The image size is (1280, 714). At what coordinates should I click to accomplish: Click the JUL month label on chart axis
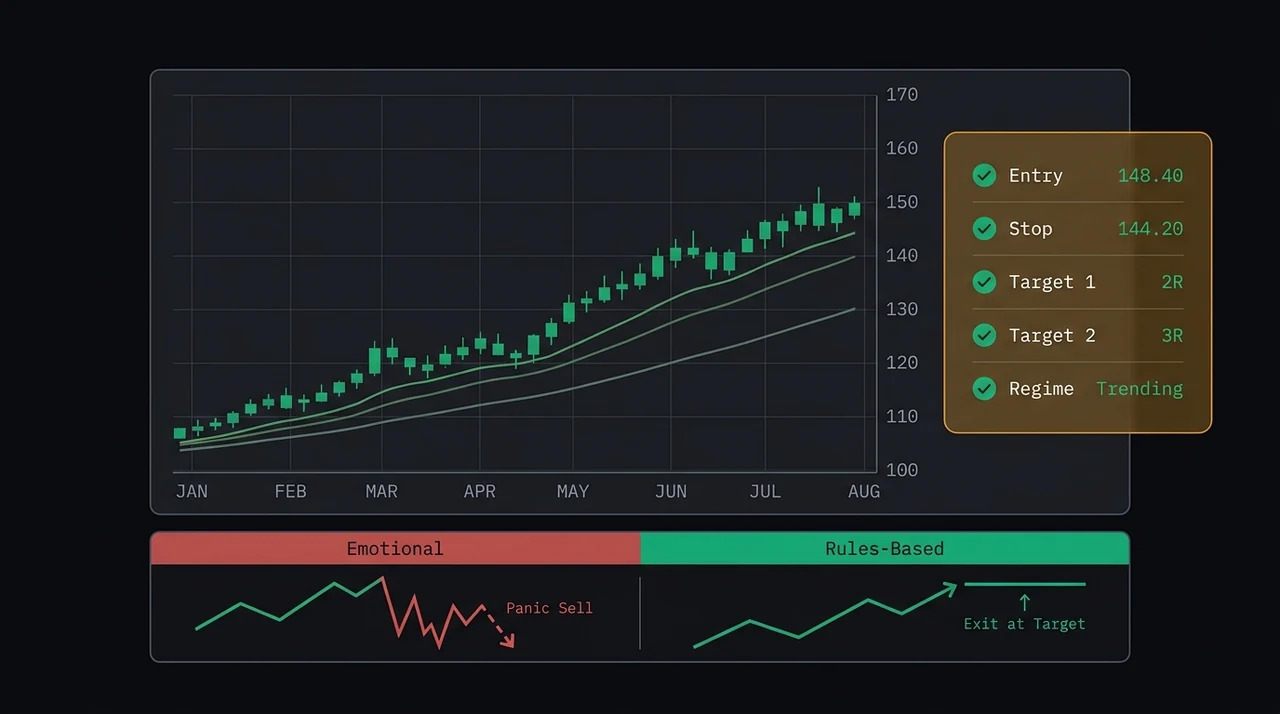[765, 491]
